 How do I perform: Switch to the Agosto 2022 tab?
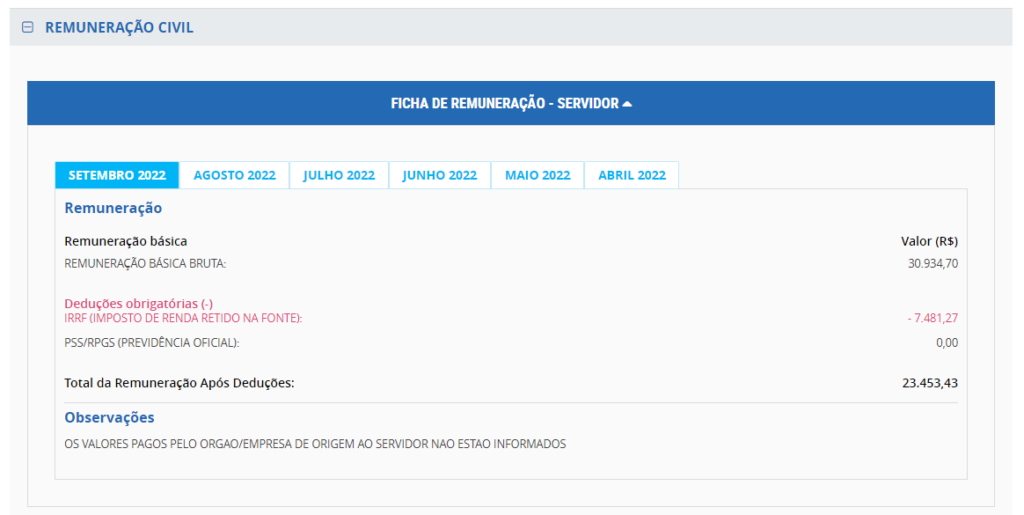tap(234, 175)
